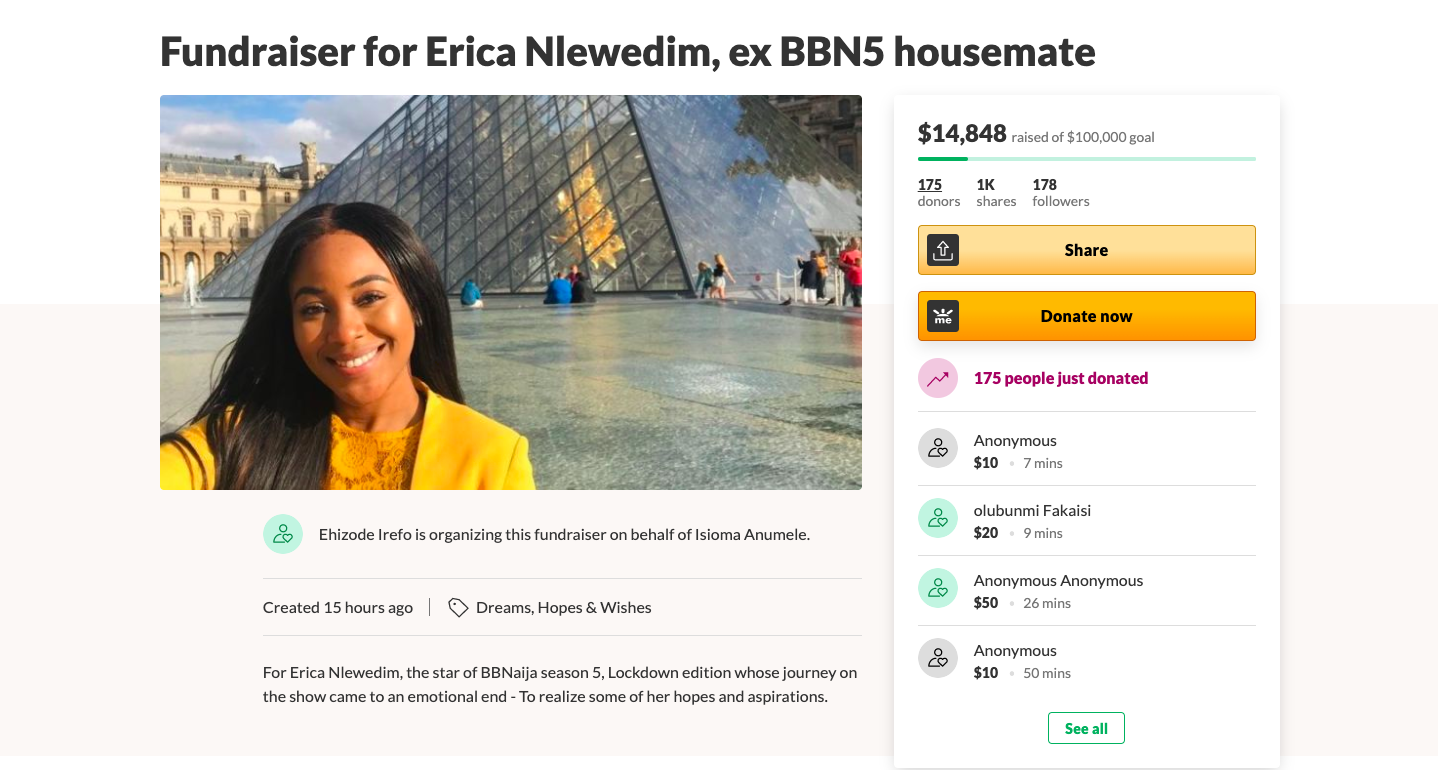This screenshot has height=770, width=1440.
Task: Select olubunmi Fakaisi's $20 donation entry
Action: [1087, 520]
